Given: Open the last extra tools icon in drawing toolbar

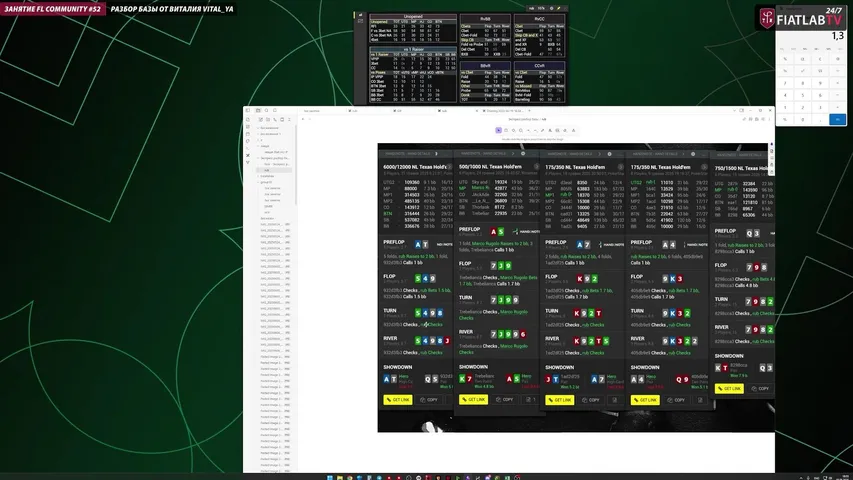Looking at the screenshot, I should click(x=573, y=130).
